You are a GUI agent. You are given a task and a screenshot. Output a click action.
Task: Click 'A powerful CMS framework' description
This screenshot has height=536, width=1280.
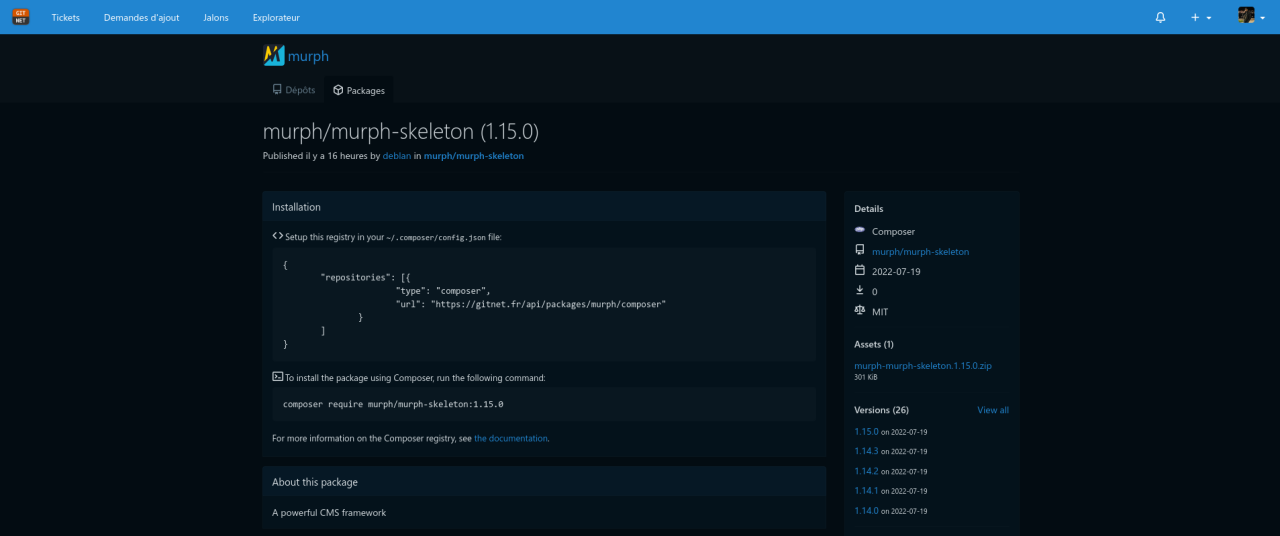[329, 513]
